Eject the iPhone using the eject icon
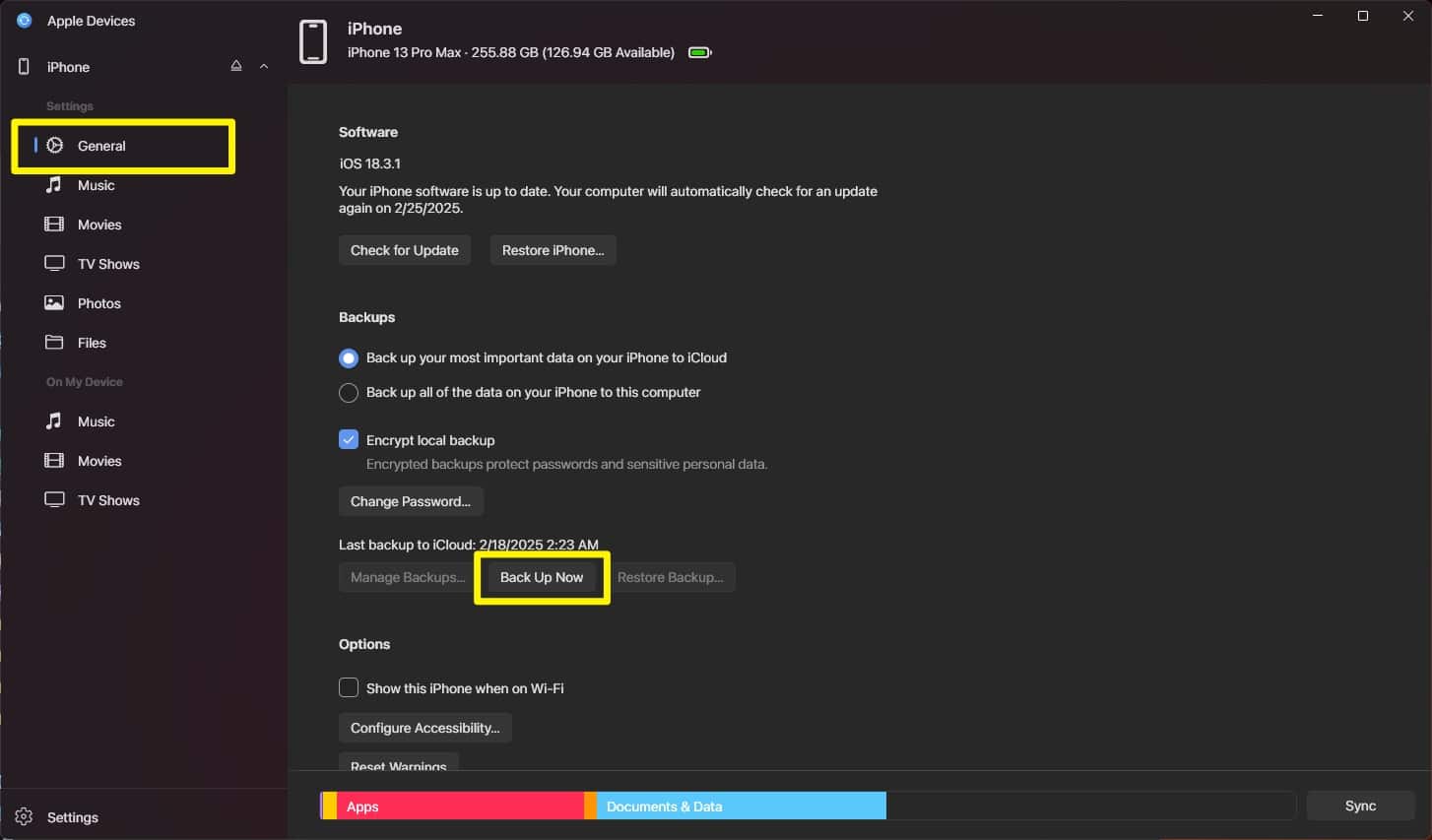 pyautogui.click(x=236, y=66)
